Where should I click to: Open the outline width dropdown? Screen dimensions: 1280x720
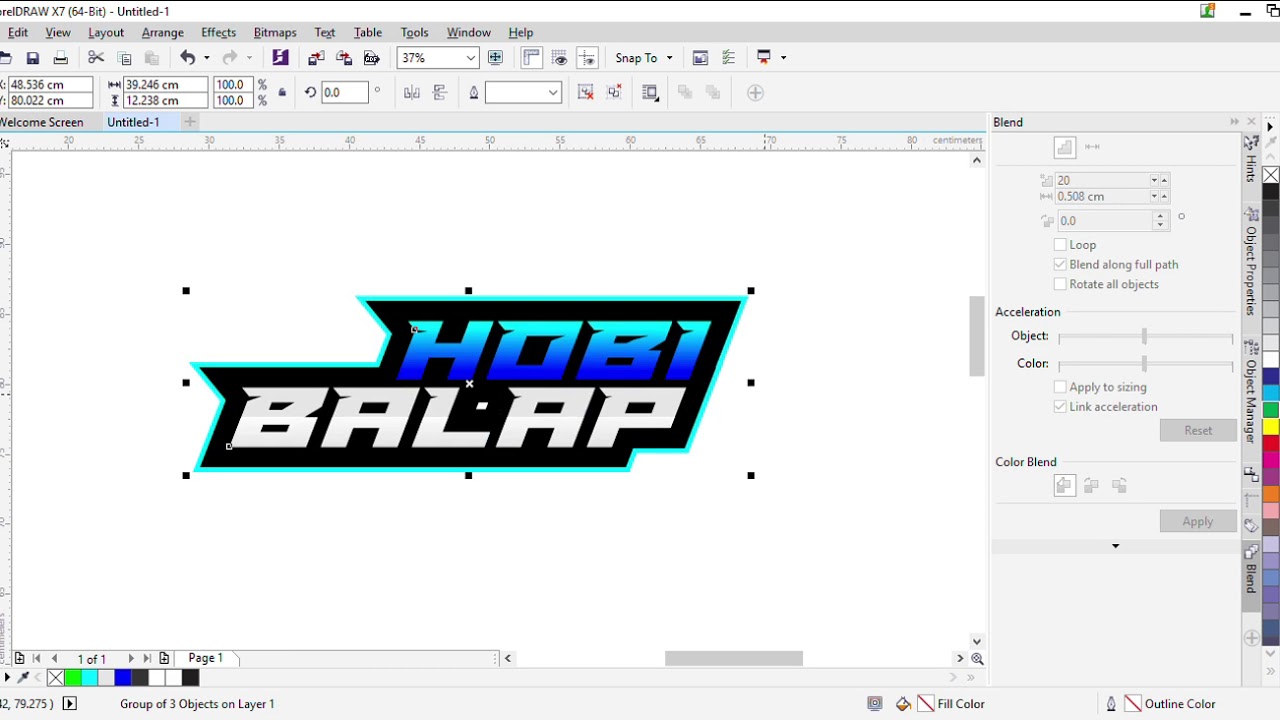click(552, 93)
